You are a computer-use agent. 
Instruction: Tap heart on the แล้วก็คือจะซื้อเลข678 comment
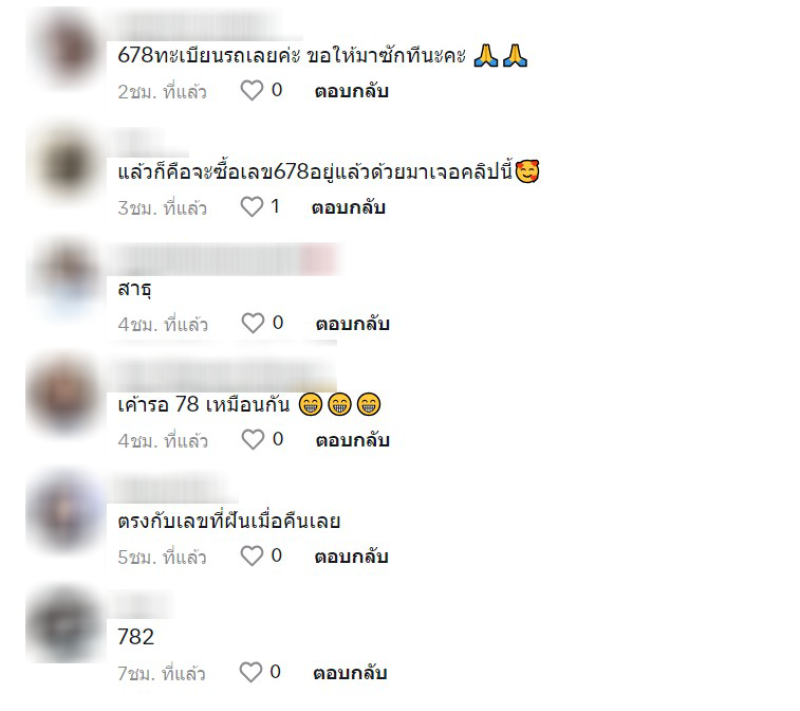pos(252,207)
